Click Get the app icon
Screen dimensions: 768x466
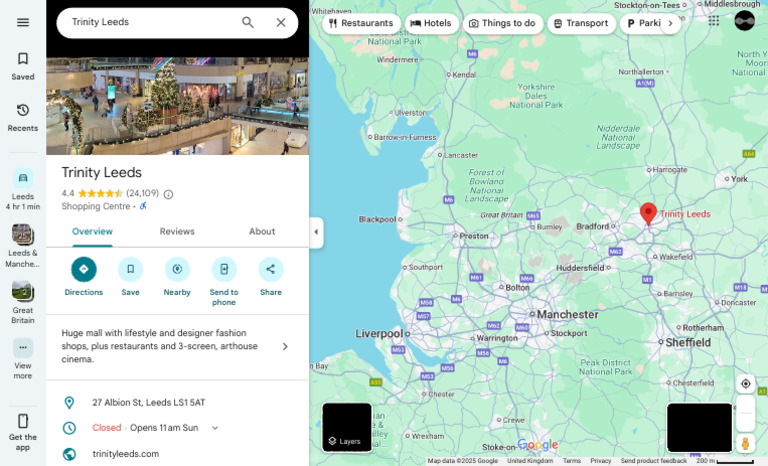pyautogui.click(x=23, y=421)
